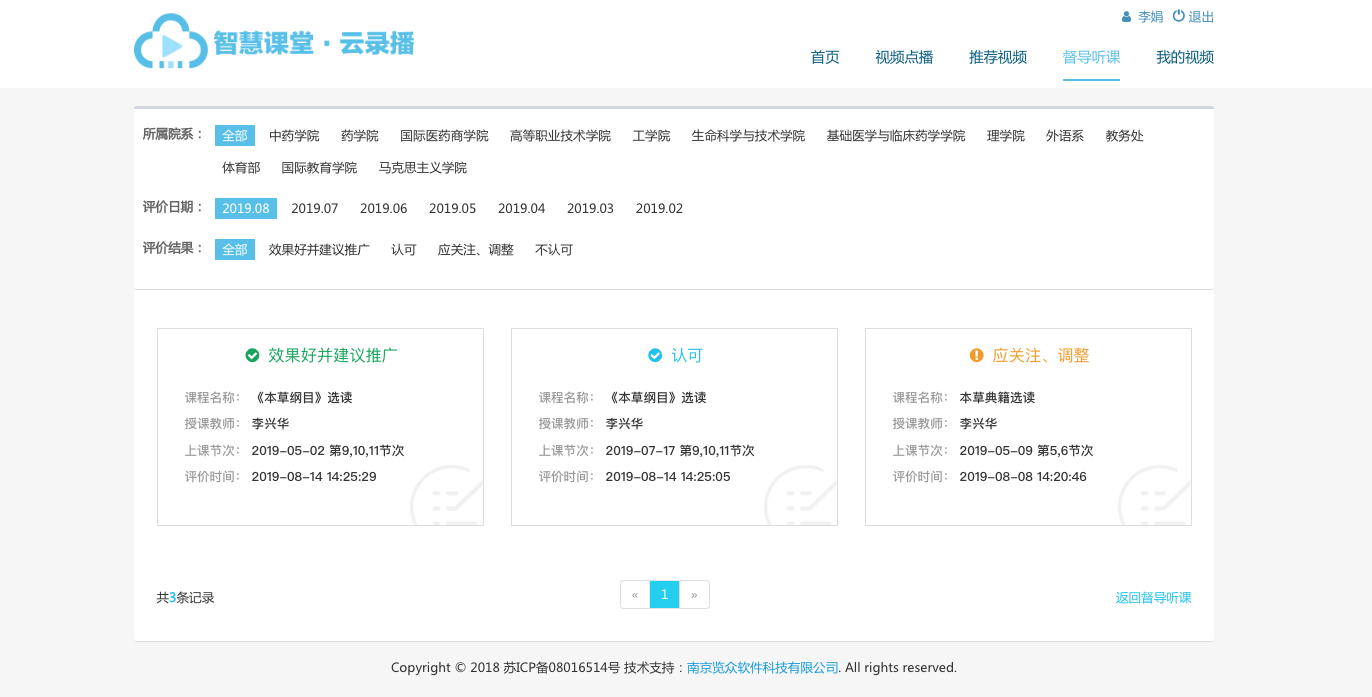Screen dimensions: 1372x697
Task: Select 2019.07 evaluation date filter
Action: click(x=314, y=209)
